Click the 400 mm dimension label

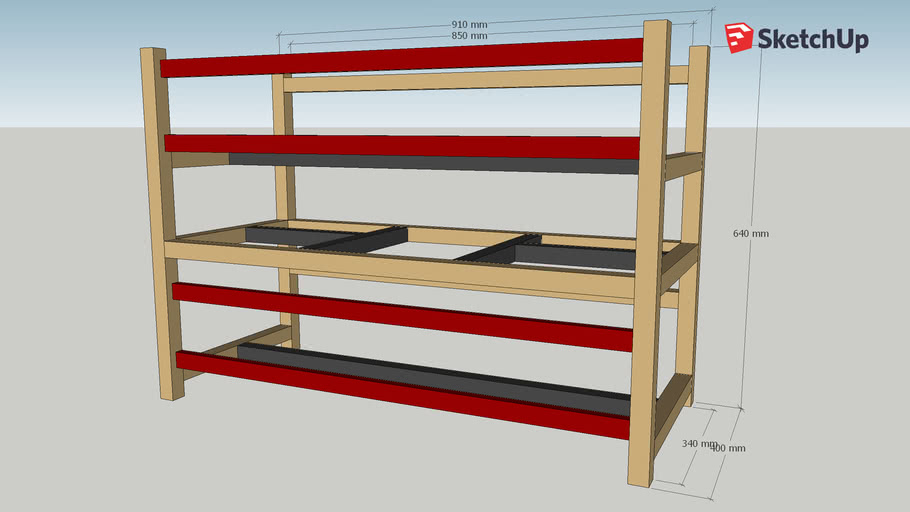(x=728, y=448)
